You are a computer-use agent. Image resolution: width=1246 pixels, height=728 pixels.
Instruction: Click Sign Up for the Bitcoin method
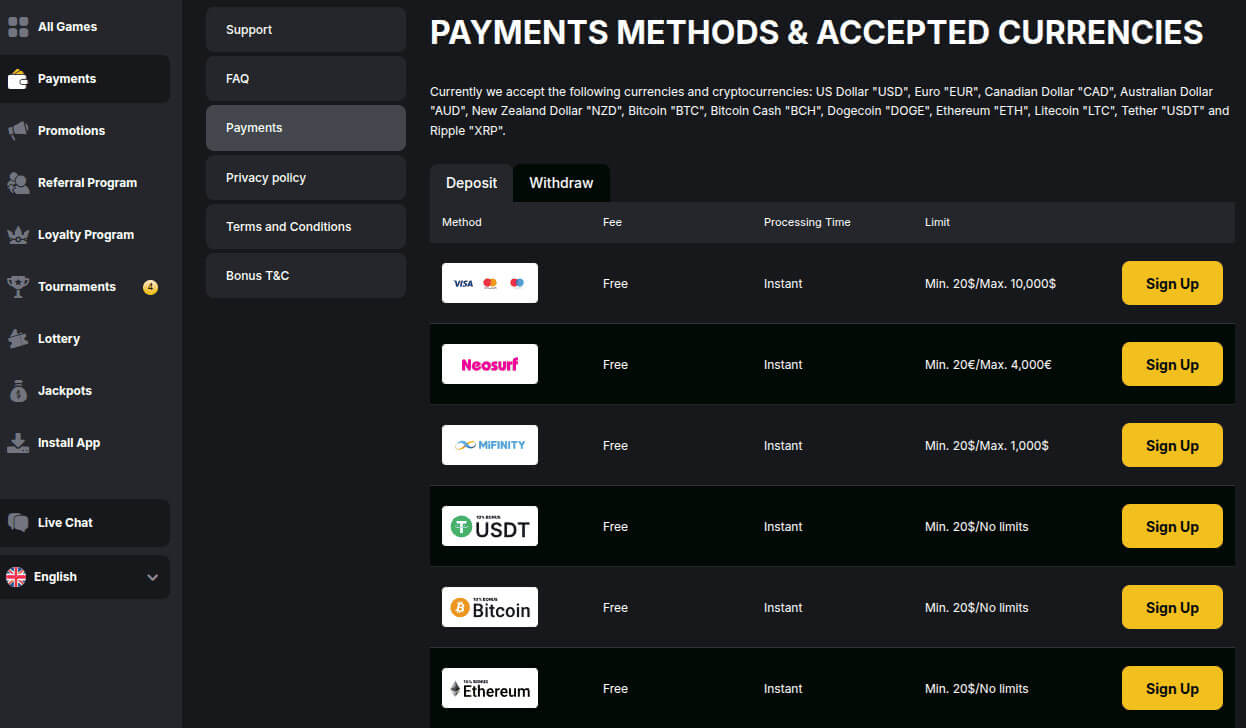click(x=1171, y=607)
